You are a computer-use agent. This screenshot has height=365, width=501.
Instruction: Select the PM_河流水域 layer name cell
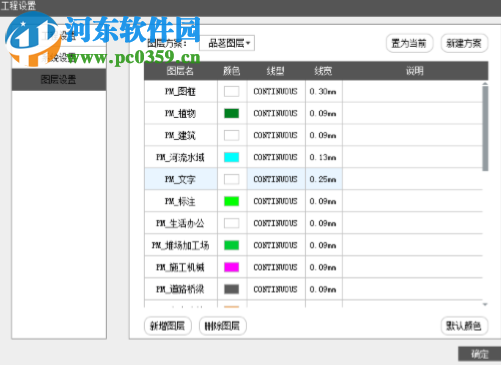(x=181, y=157)
